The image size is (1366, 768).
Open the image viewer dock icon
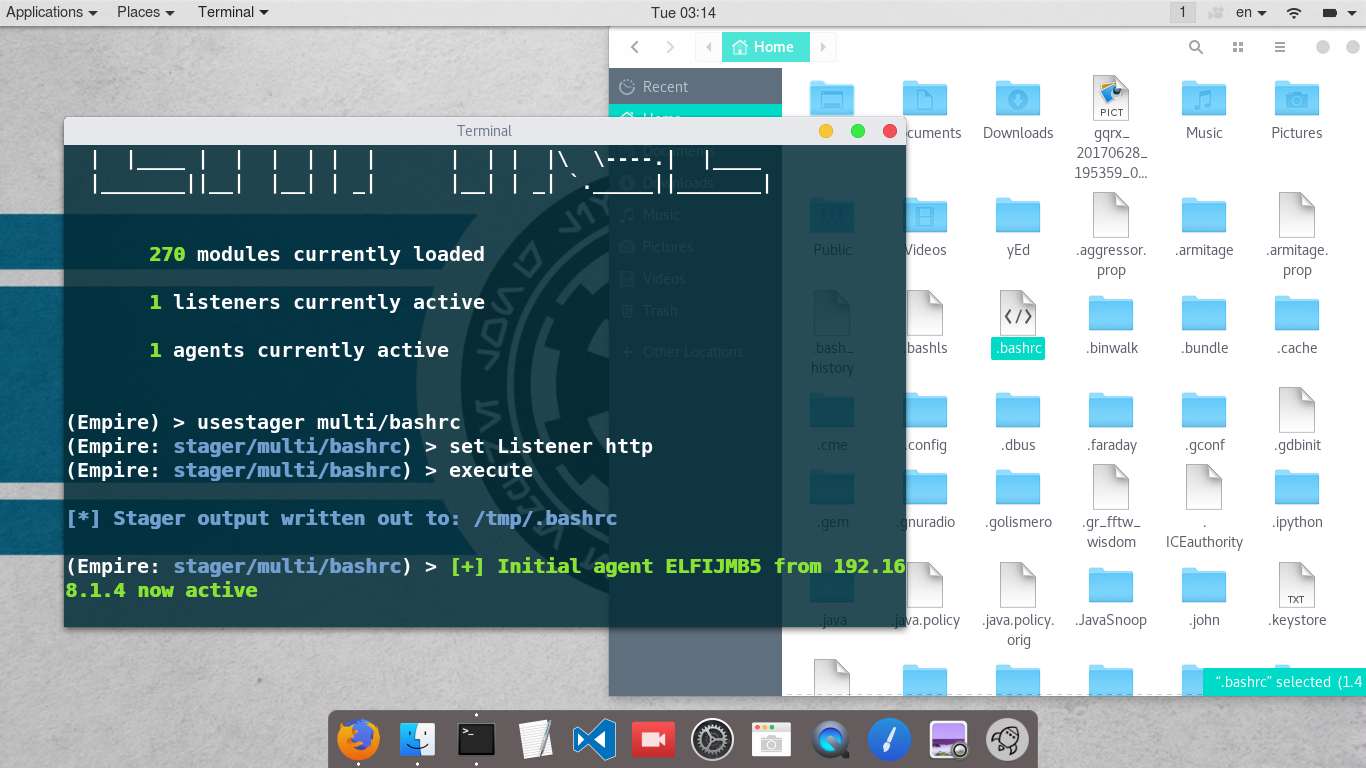948,740
